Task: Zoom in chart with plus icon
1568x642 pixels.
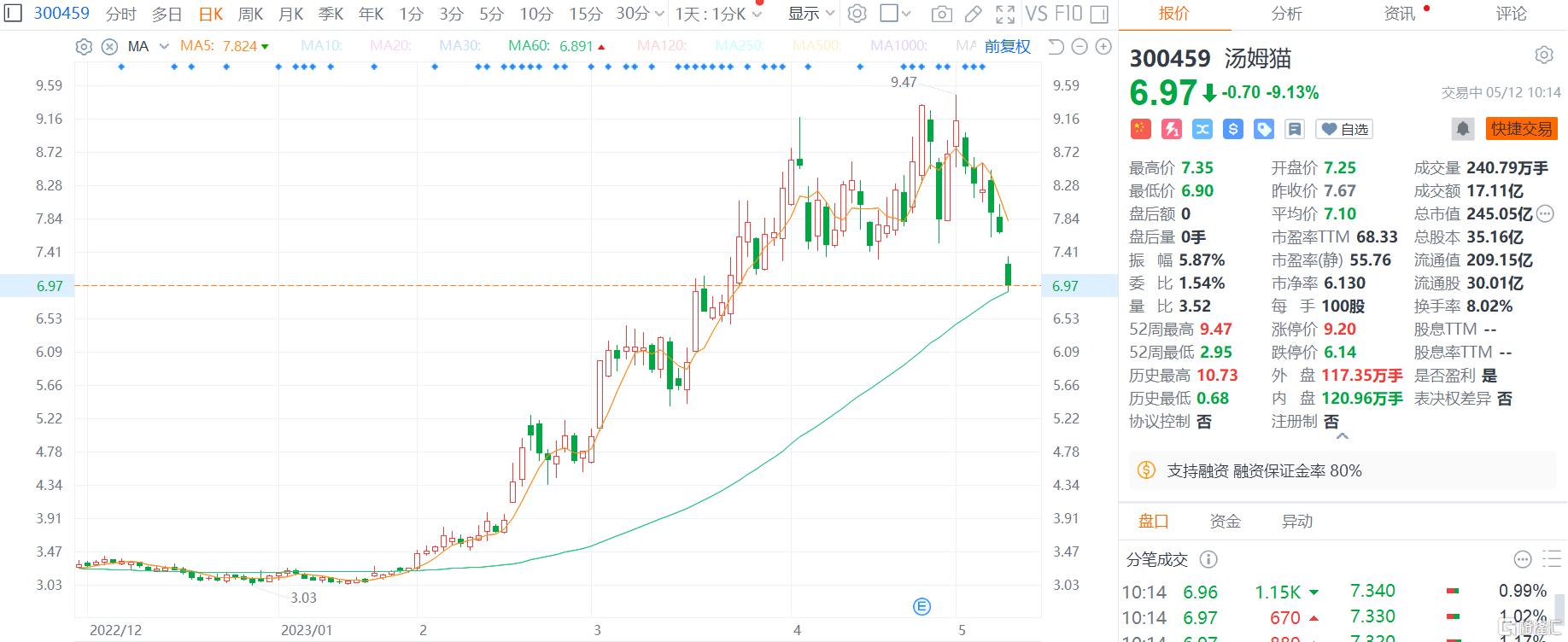Action: coord(1103,47)
